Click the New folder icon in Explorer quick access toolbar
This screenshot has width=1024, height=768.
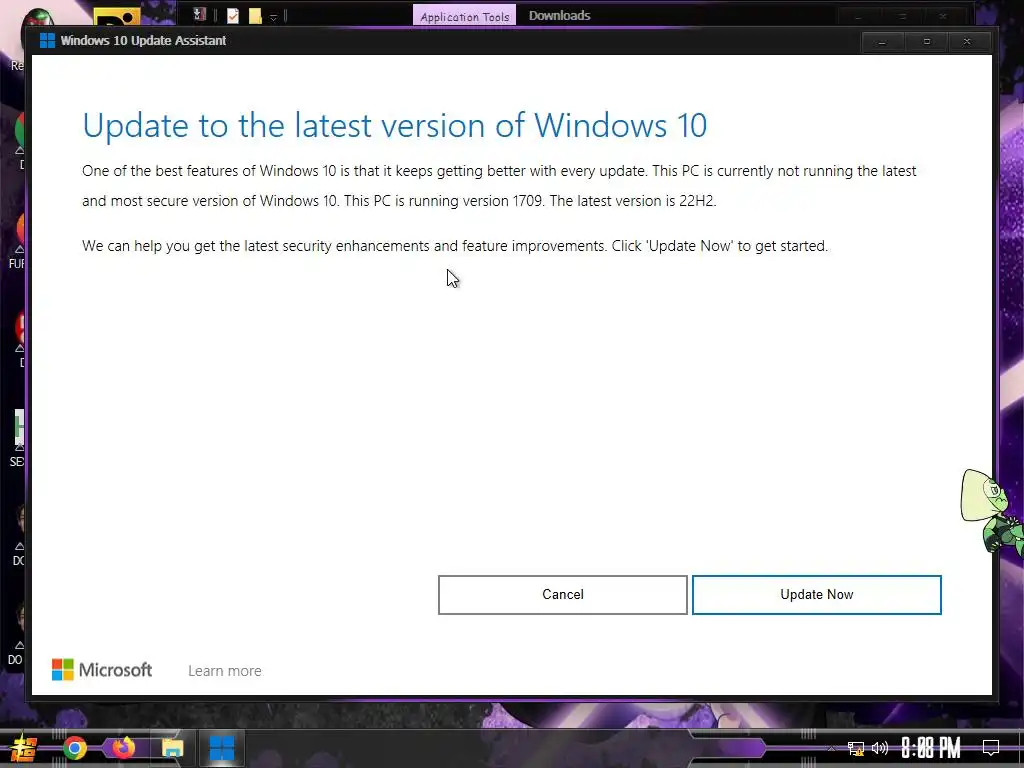pos(255,16)
